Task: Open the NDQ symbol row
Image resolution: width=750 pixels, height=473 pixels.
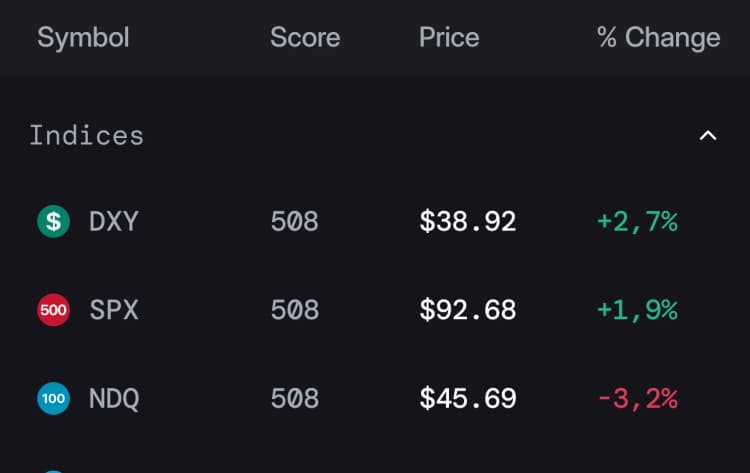Action: 375,398
